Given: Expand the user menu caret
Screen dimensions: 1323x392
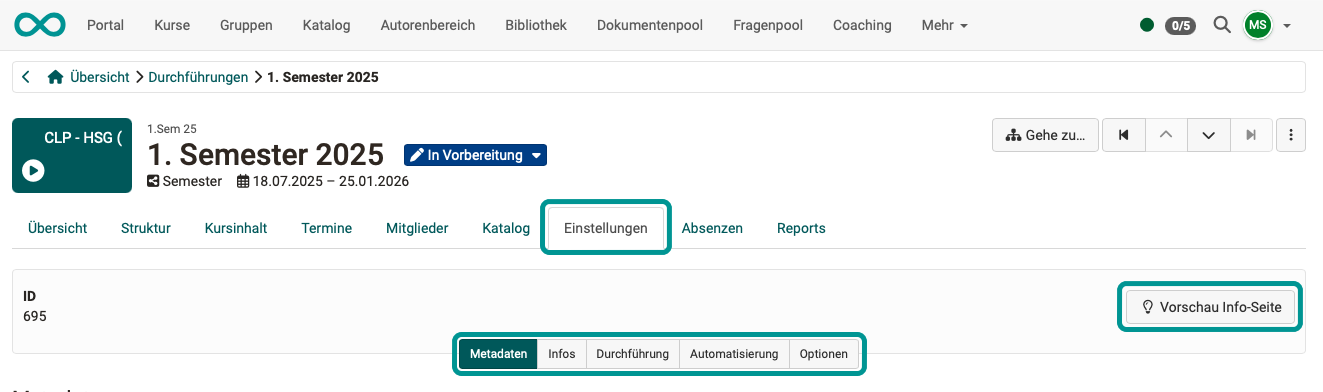Looking at the screenshot, I should point(1287,26).
